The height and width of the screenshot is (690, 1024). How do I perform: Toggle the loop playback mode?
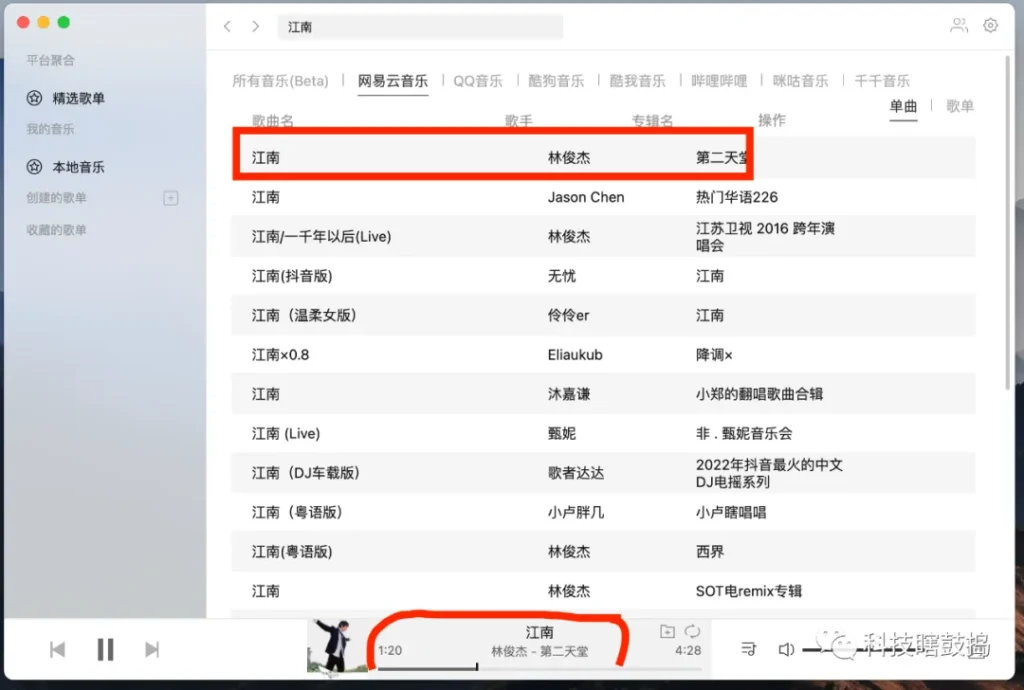692,631
